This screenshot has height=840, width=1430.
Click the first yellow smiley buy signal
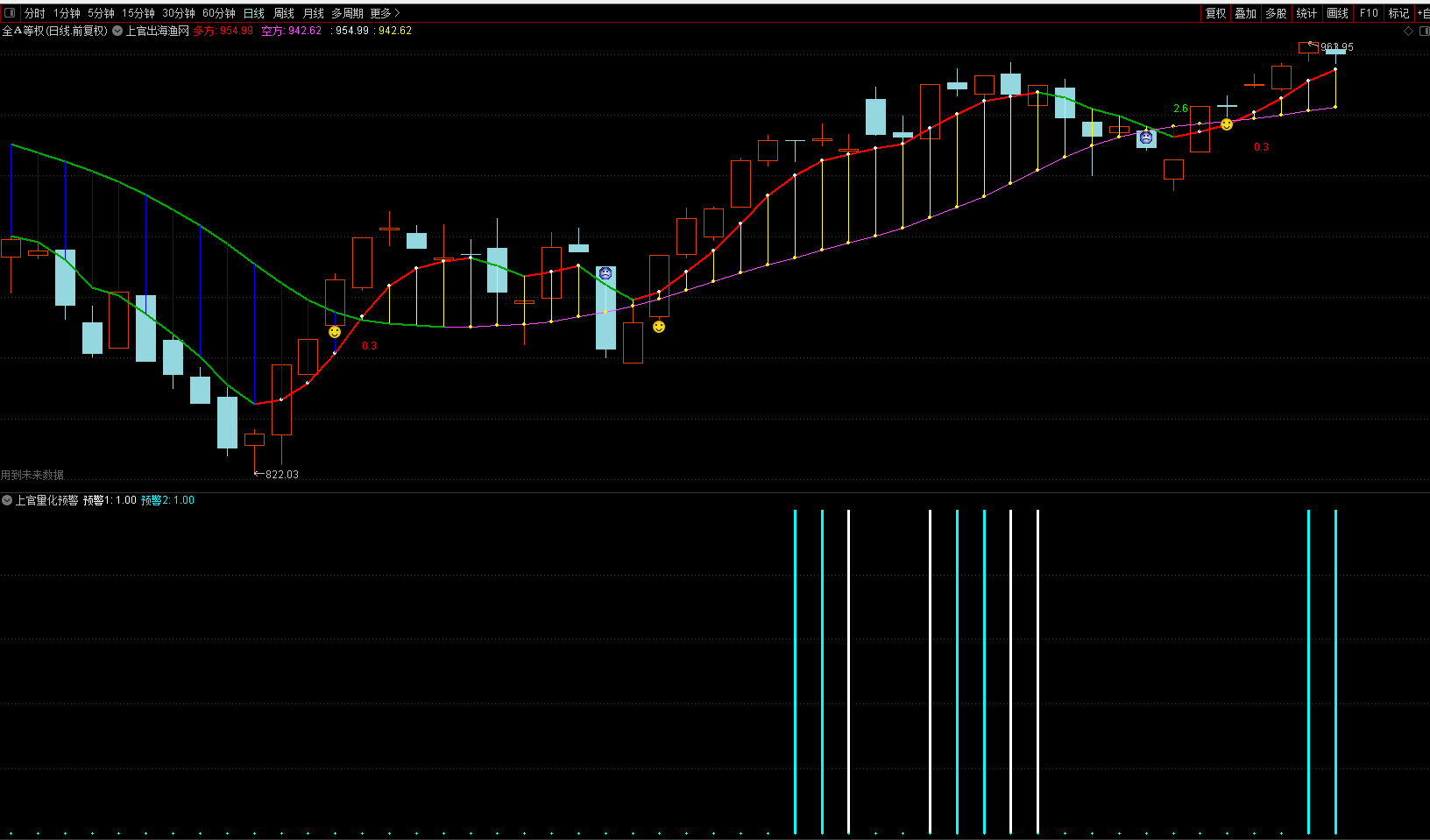point(335,332)
